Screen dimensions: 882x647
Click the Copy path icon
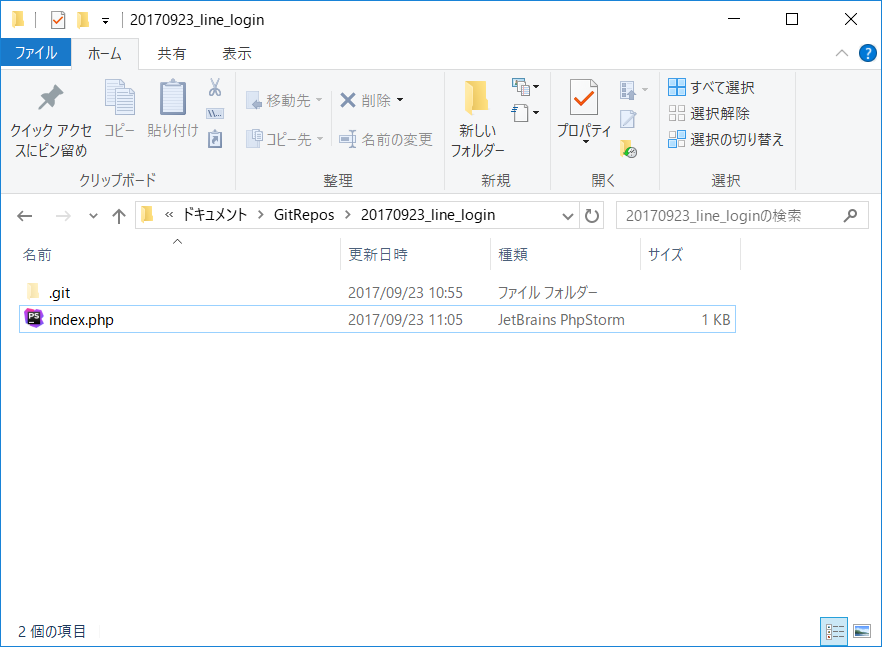tap(215, 114)
